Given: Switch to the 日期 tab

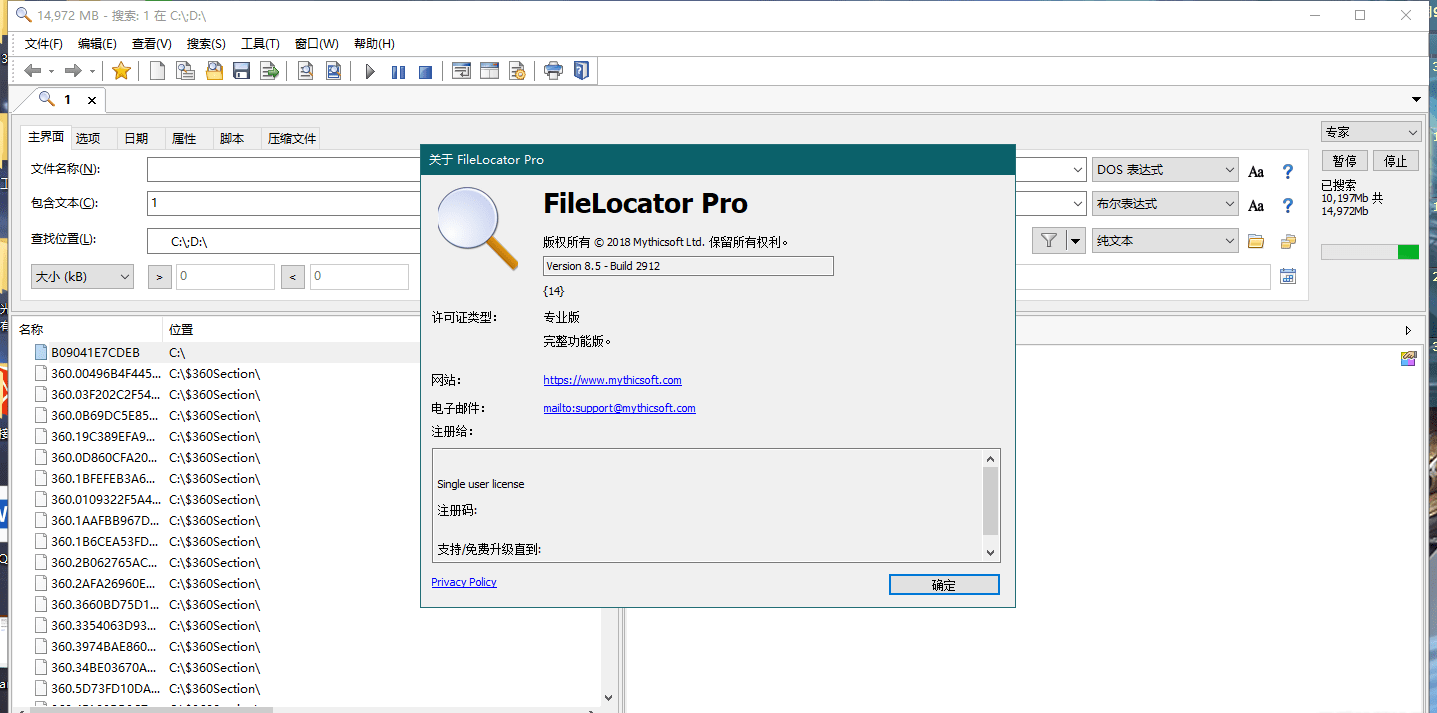Looking at the screenshot, I should (136, 139).
